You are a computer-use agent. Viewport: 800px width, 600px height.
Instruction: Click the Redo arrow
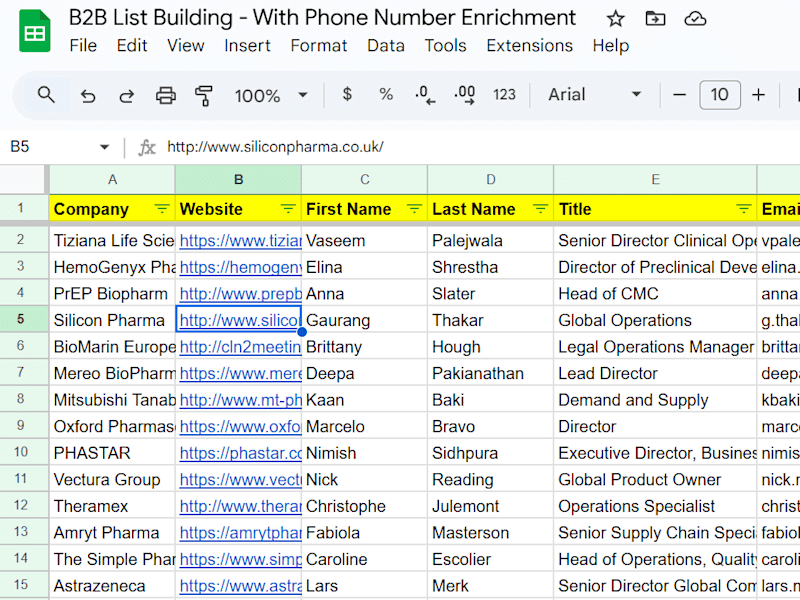[x=127, y=95]
